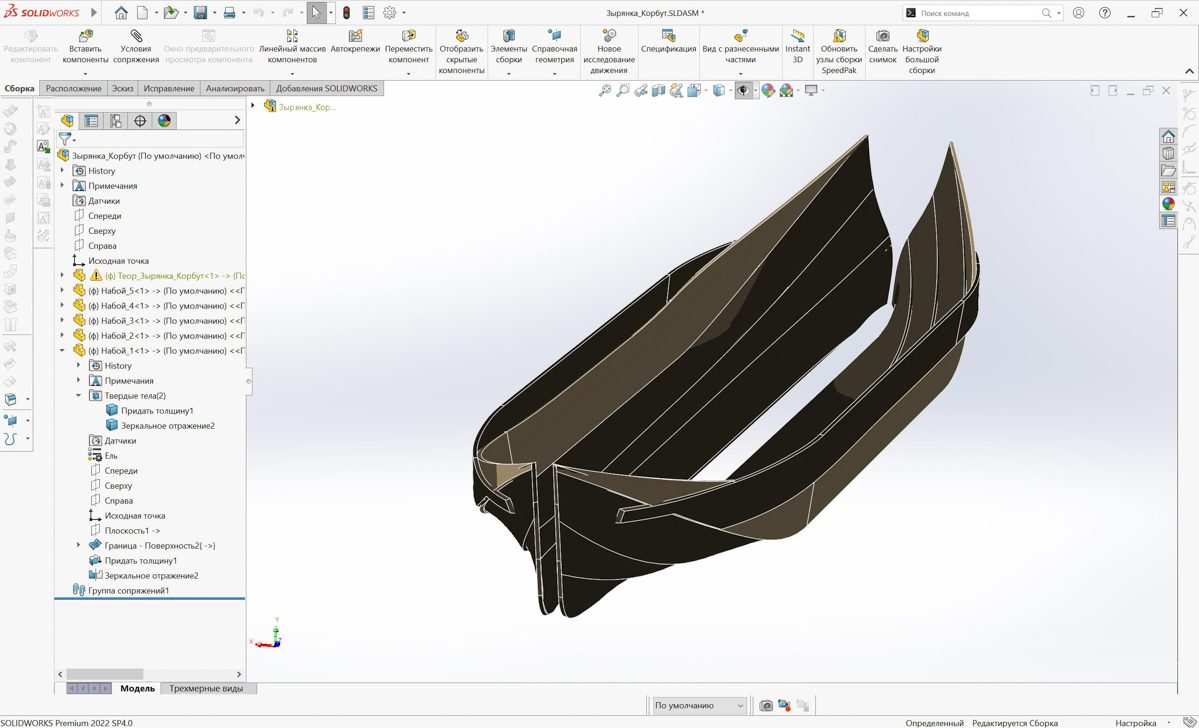Click the Трехмерные виды bottom tab
This screenshot has height=728, width=1199.
click(x=207, y=688)
